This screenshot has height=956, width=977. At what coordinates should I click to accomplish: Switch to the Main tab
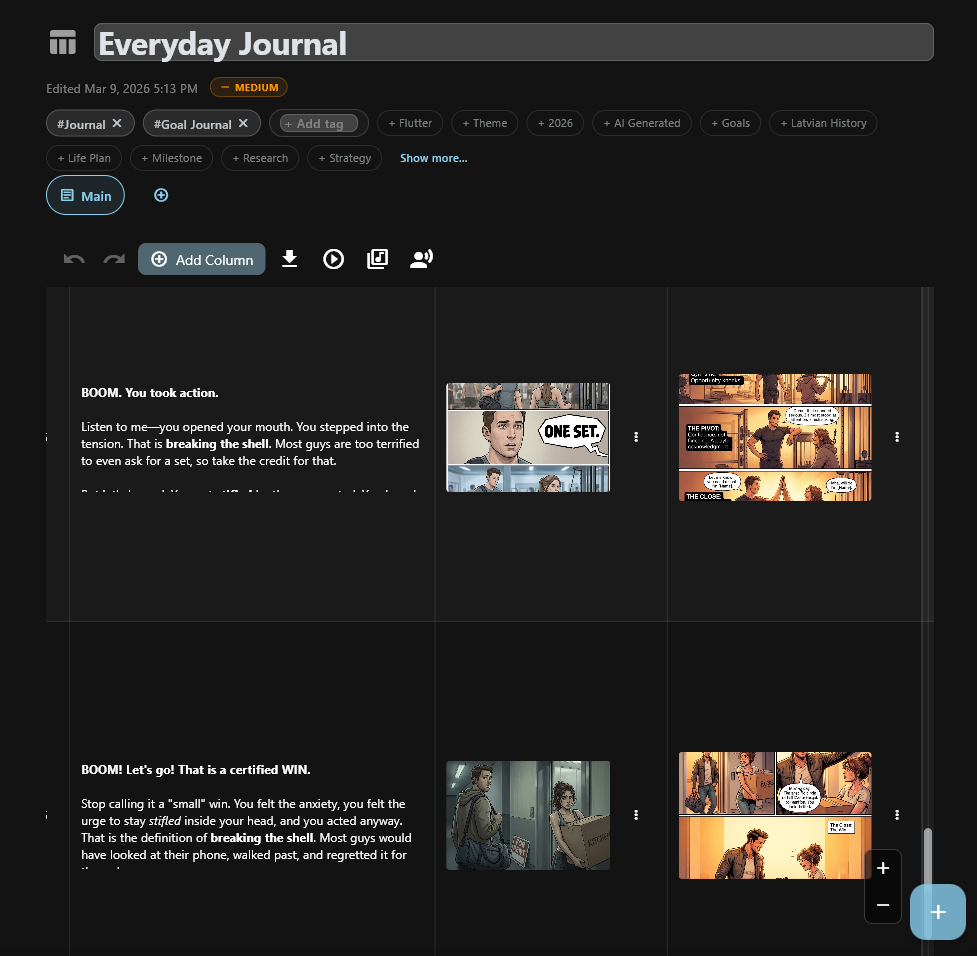[86, 195]
